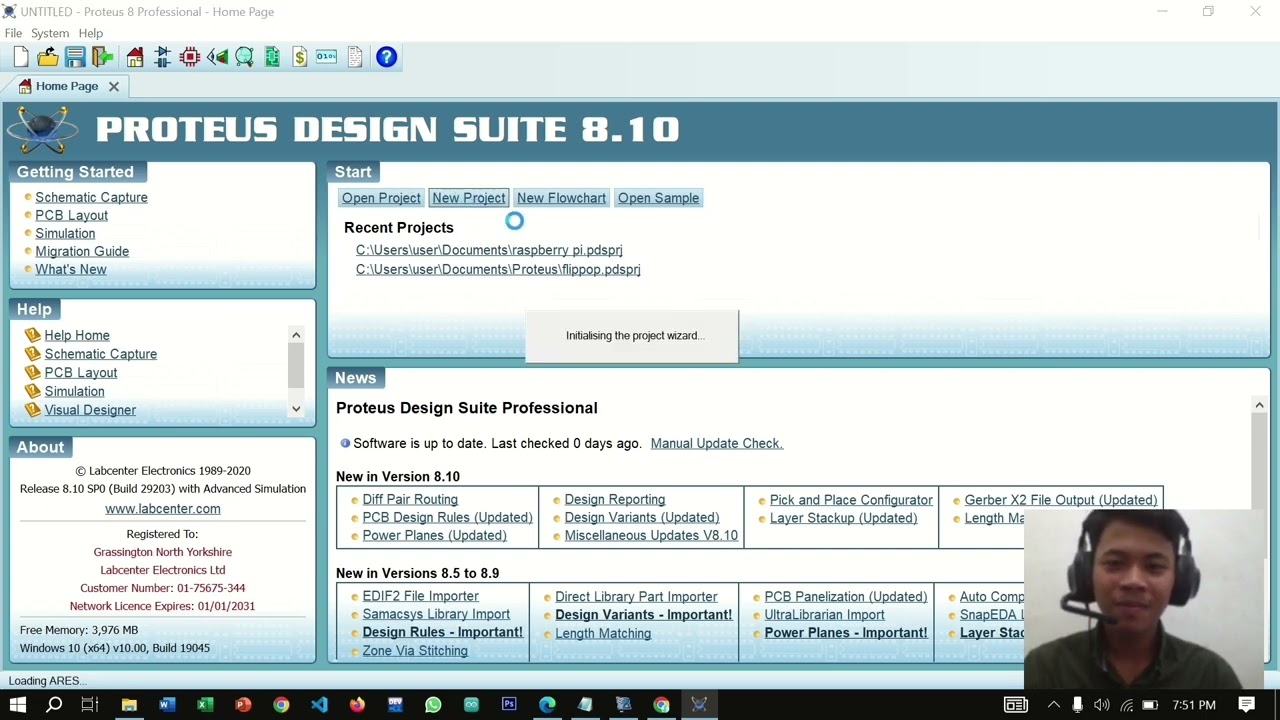Viewport: 1280px width, 720px height.
Task: Click the News panel scroll up arrow
Action: point(1259,405)
